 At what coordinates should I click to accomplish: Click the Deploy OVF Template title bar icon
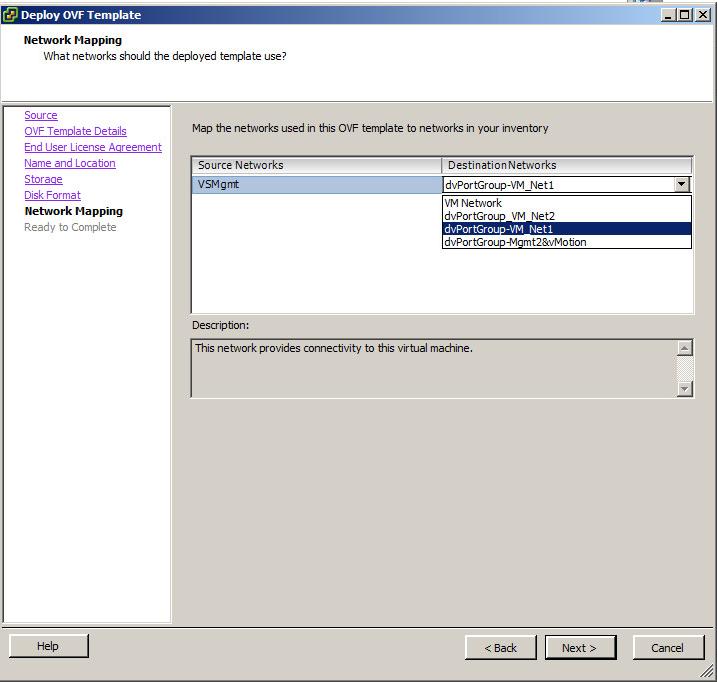pos(10,15)
